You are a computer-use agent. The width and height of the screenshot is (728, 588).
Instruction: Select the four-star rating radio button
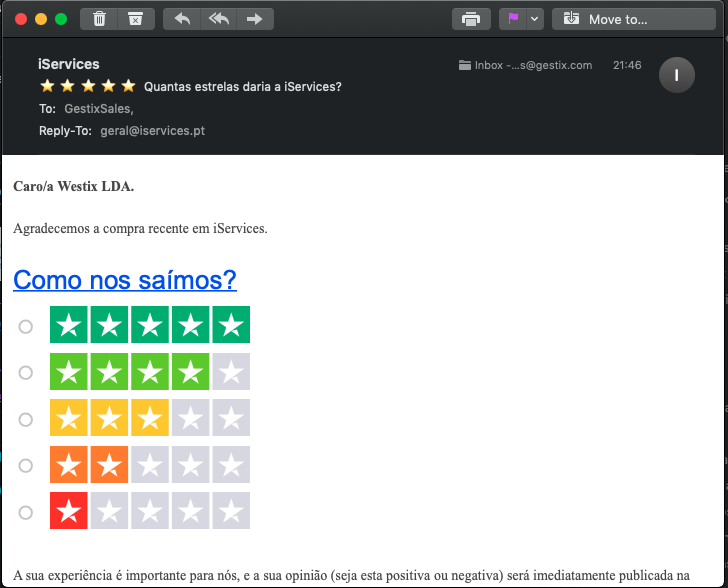26,372
